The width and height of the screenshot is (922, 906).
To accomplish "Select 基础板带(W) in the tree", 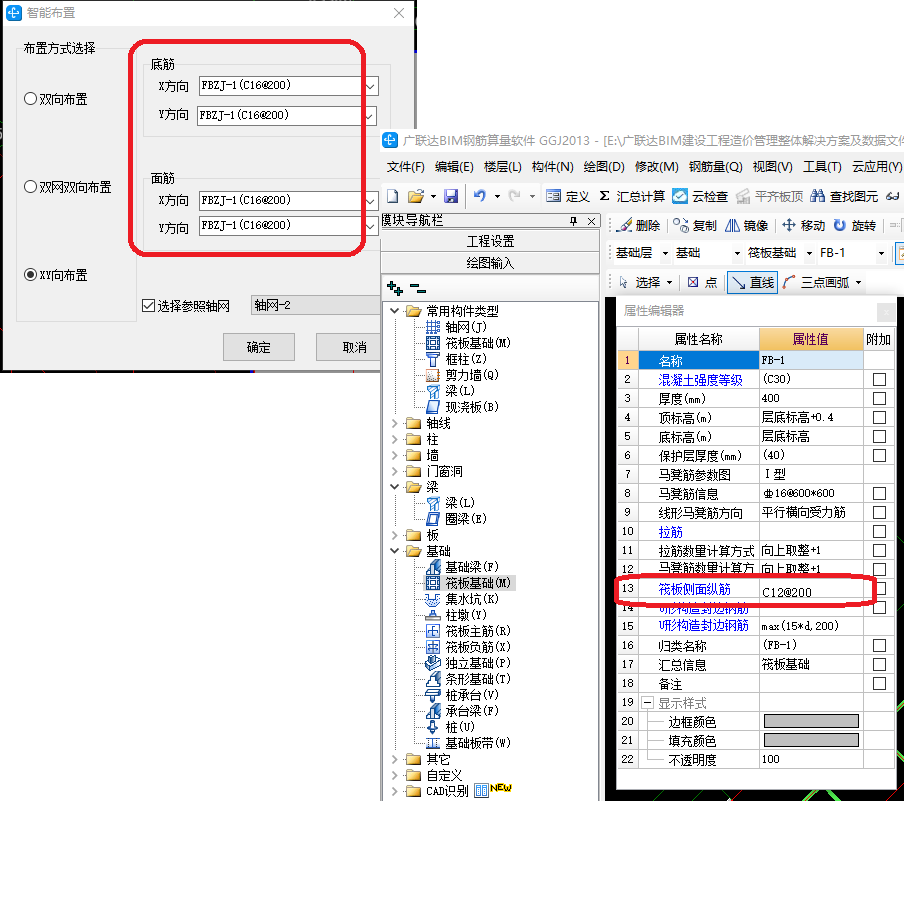I will click(468, 743).
